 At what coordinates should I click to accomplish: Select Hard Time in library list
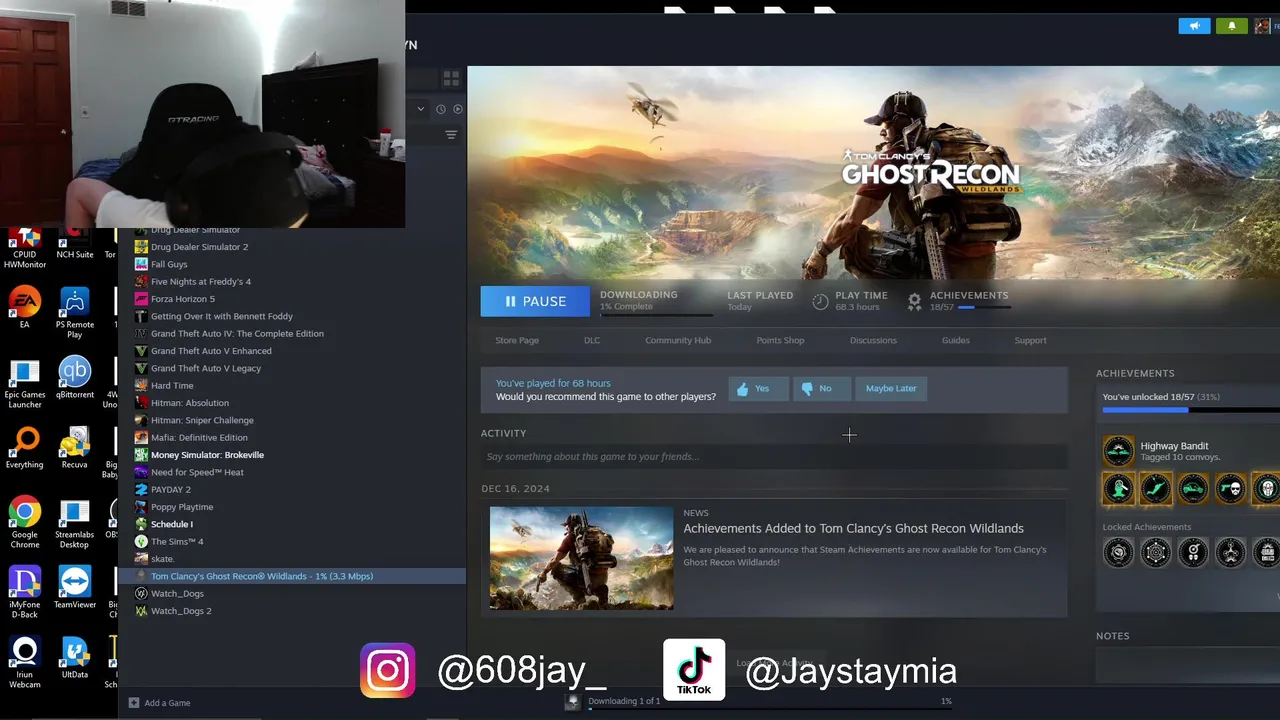172,386
